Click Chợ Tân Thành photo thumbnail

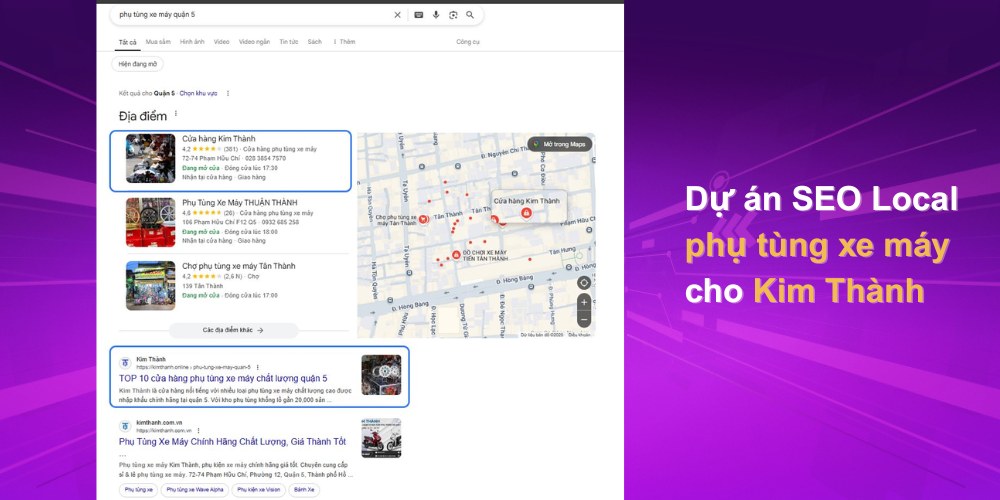click(151, 285)
